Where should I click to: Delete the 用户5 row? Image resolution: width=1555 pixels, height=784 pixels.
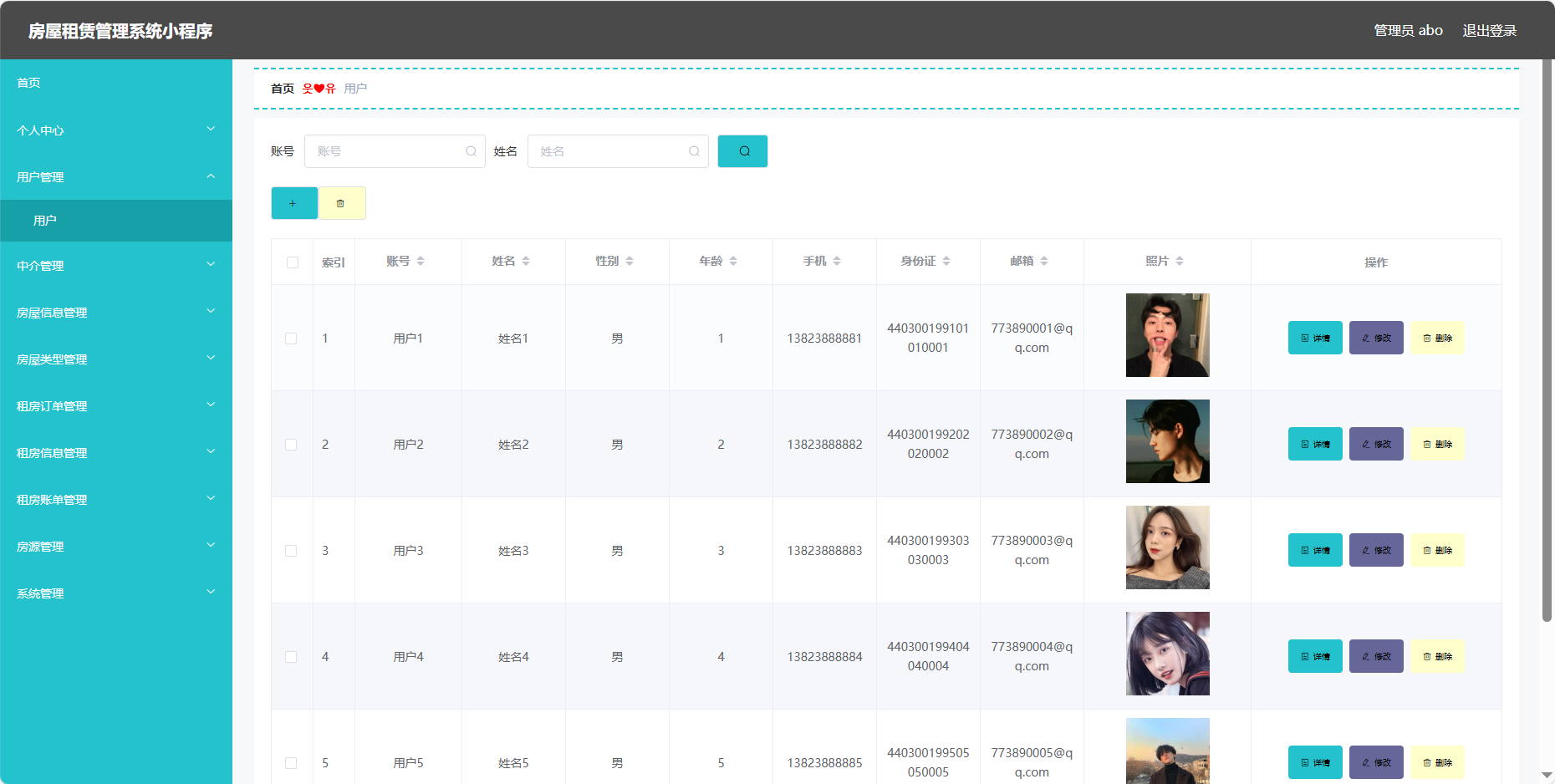tap(1437, 762)
